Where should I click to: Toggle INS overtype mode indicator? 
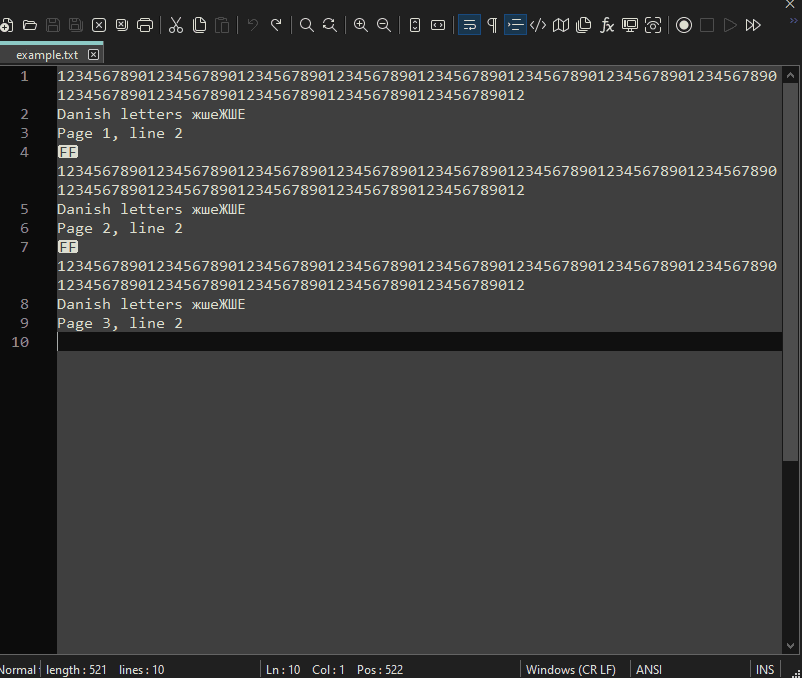click(765, 669)
